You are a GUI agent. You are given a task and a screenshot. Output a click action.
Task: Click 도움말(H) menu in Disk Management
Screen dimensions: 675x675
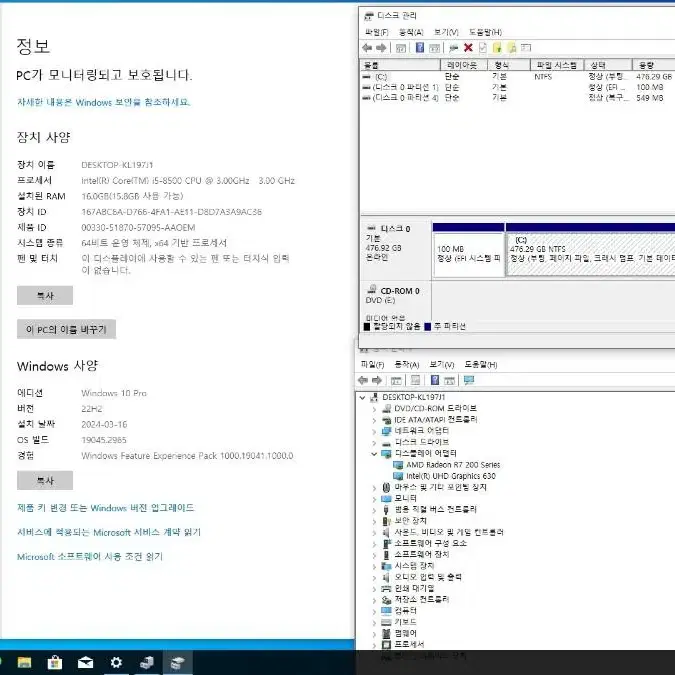coord(485,32)
